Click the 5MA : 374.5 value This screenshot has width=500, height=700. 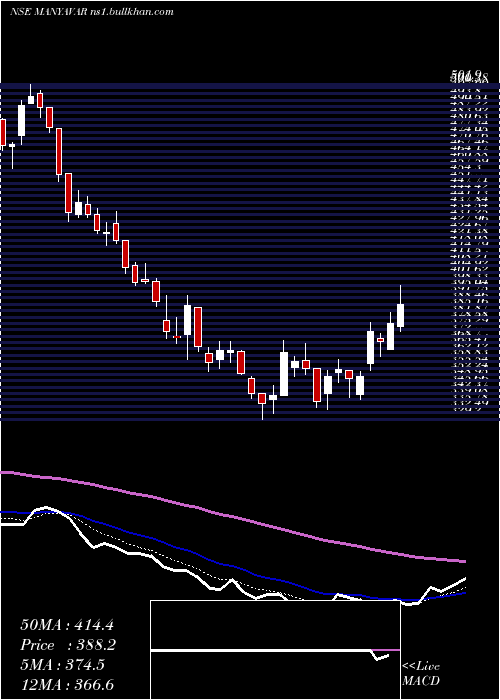point(62,665)
